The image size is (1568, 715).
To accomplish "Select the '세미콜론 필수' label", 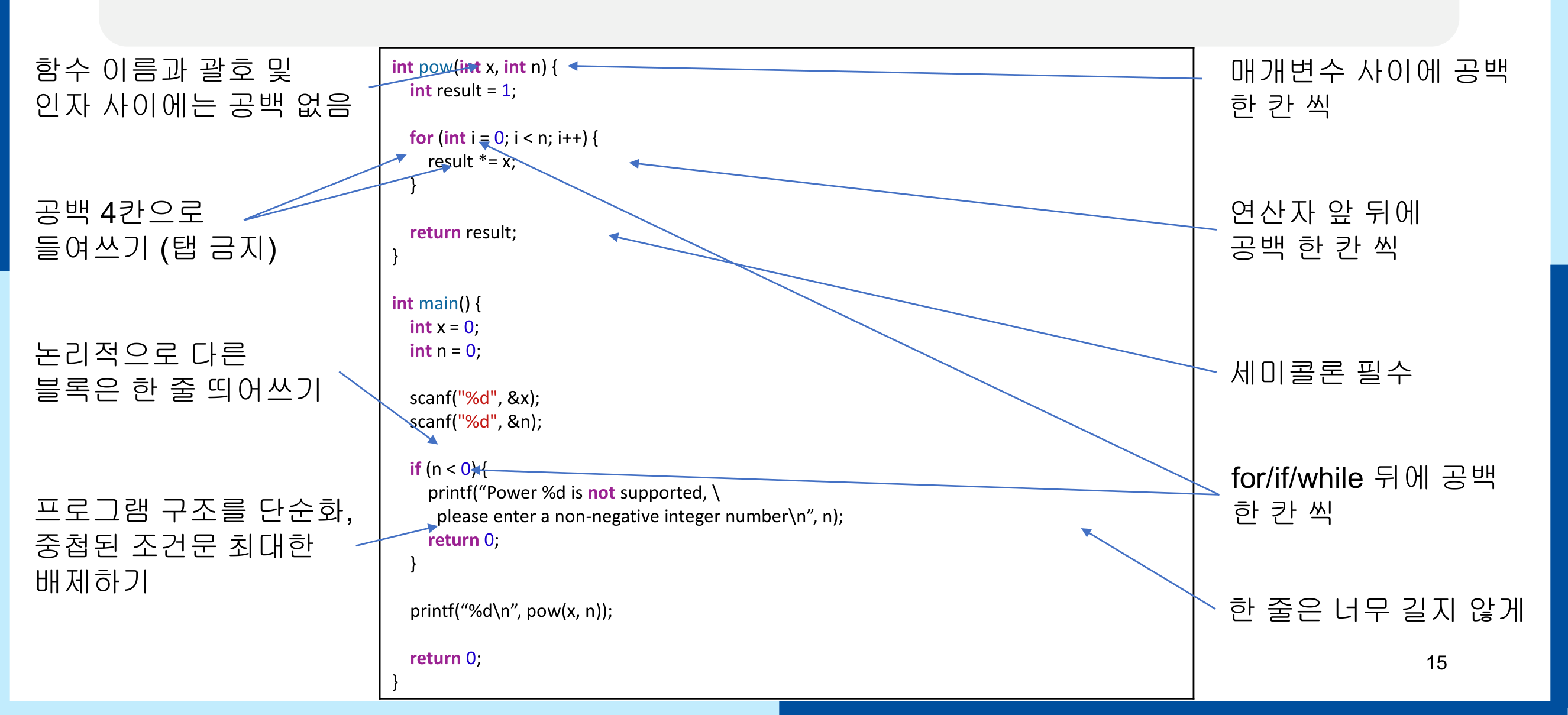I will pyautogui.click(x=1321, y=373).
